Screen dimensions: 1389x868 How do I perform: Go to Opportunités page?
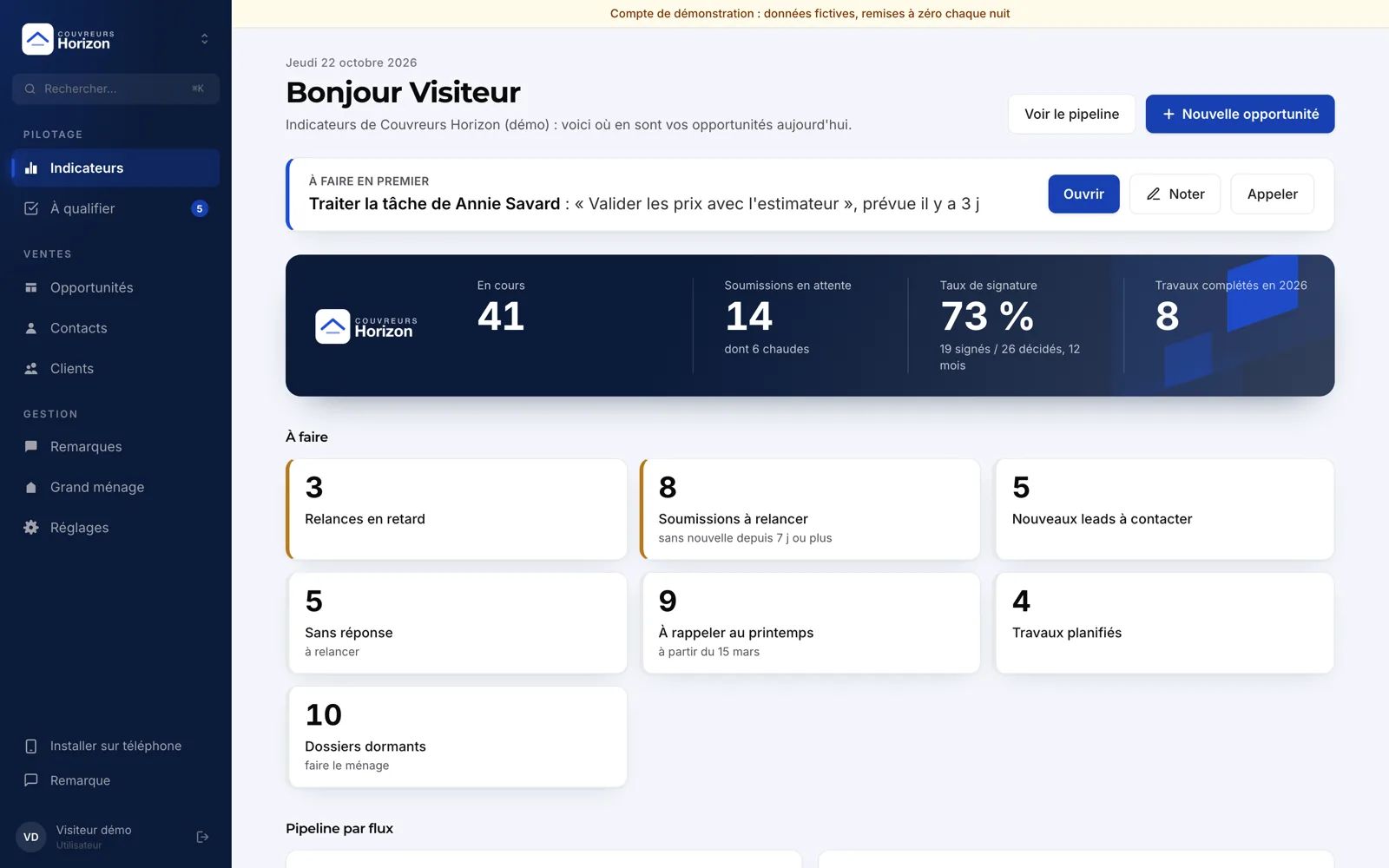coord(115,287)
